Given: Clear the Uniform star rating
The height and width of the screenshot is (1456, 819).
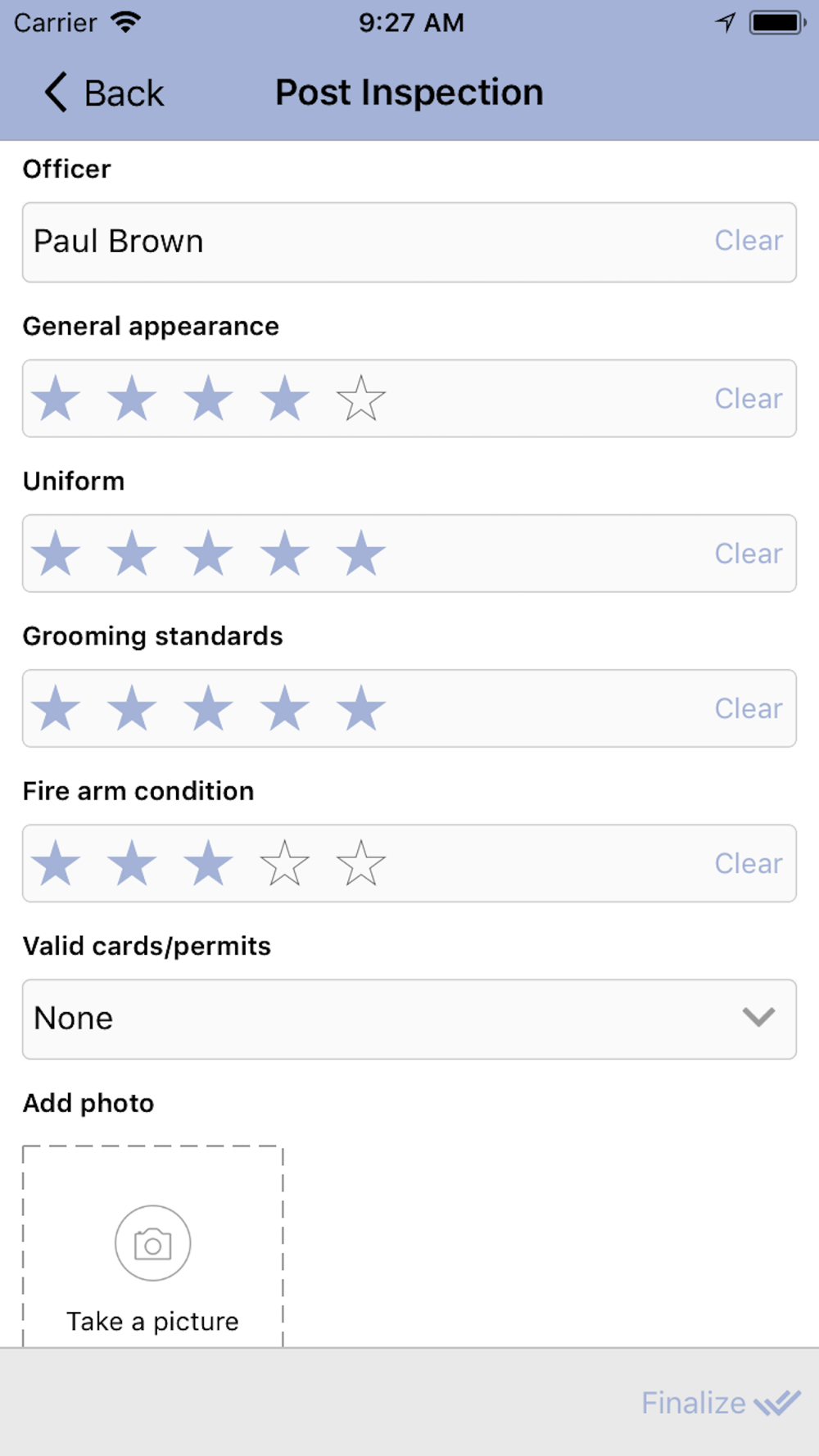Looking at the screenshot, I should pyautogui.click(x=749, y=554).
